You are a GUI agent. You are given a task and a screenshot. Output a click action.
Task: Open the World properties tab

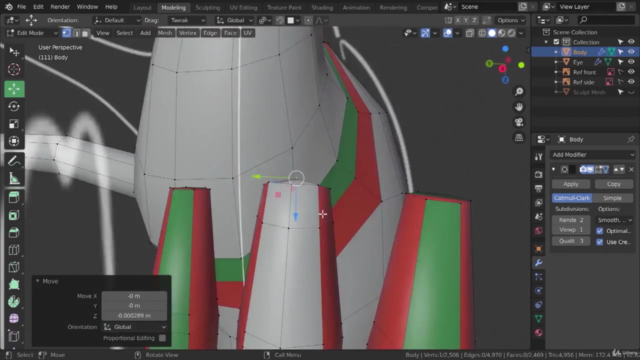coord(539,231)
